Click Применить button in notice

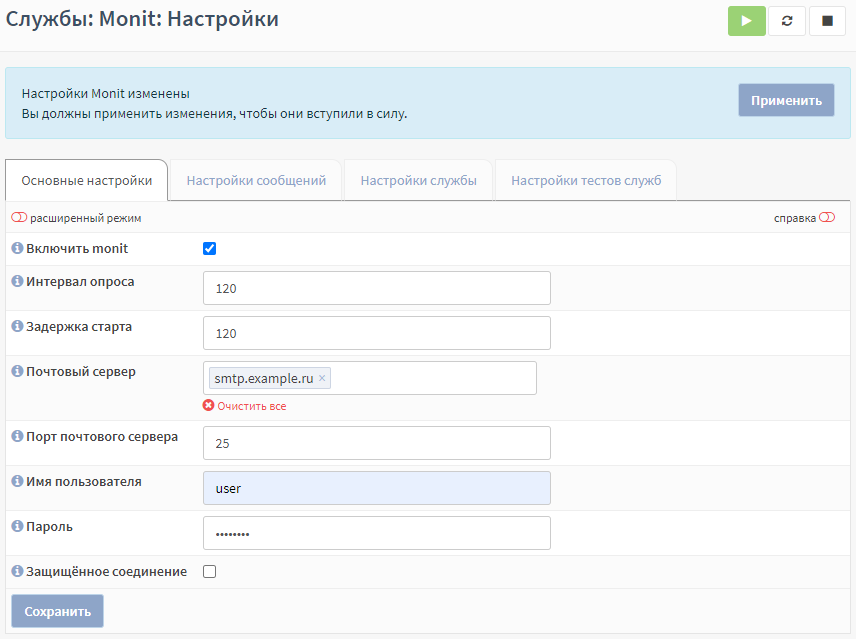[x=786, y=100]
